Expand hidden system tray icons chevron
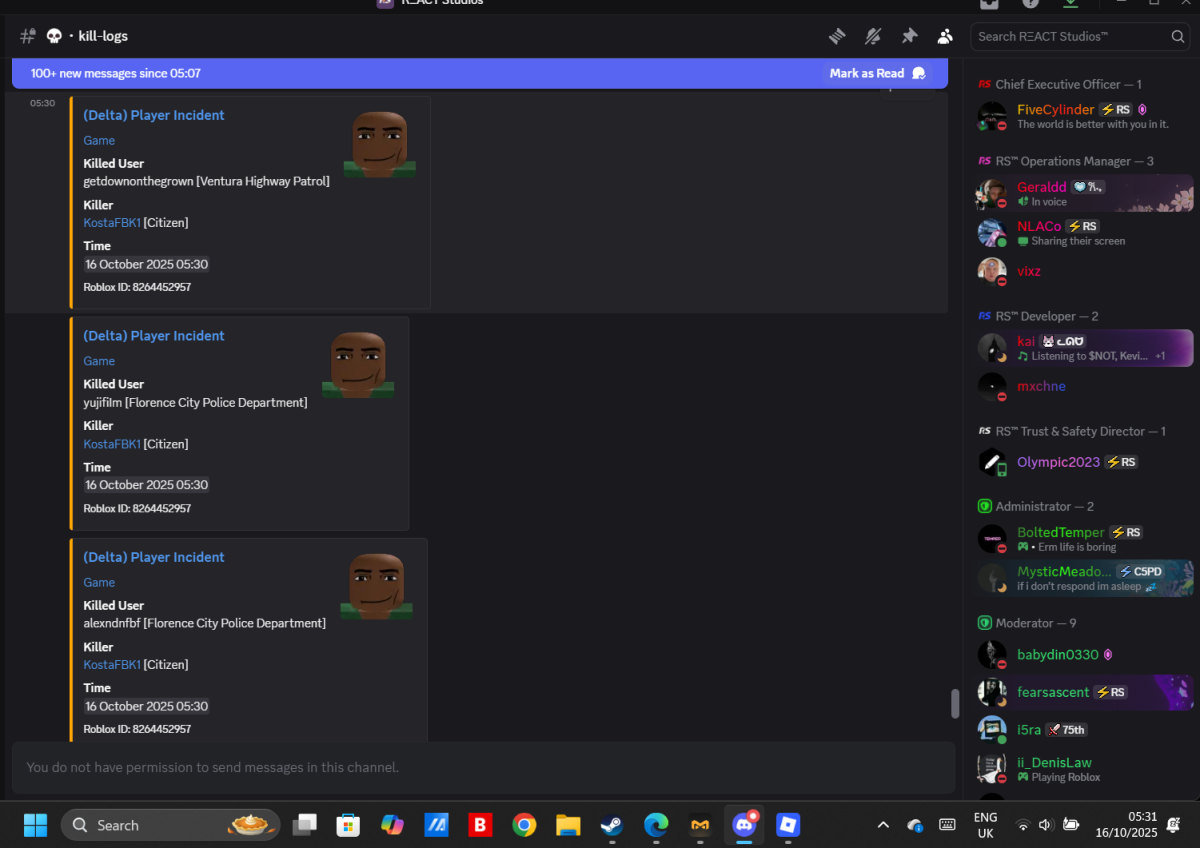 point(883,825)
